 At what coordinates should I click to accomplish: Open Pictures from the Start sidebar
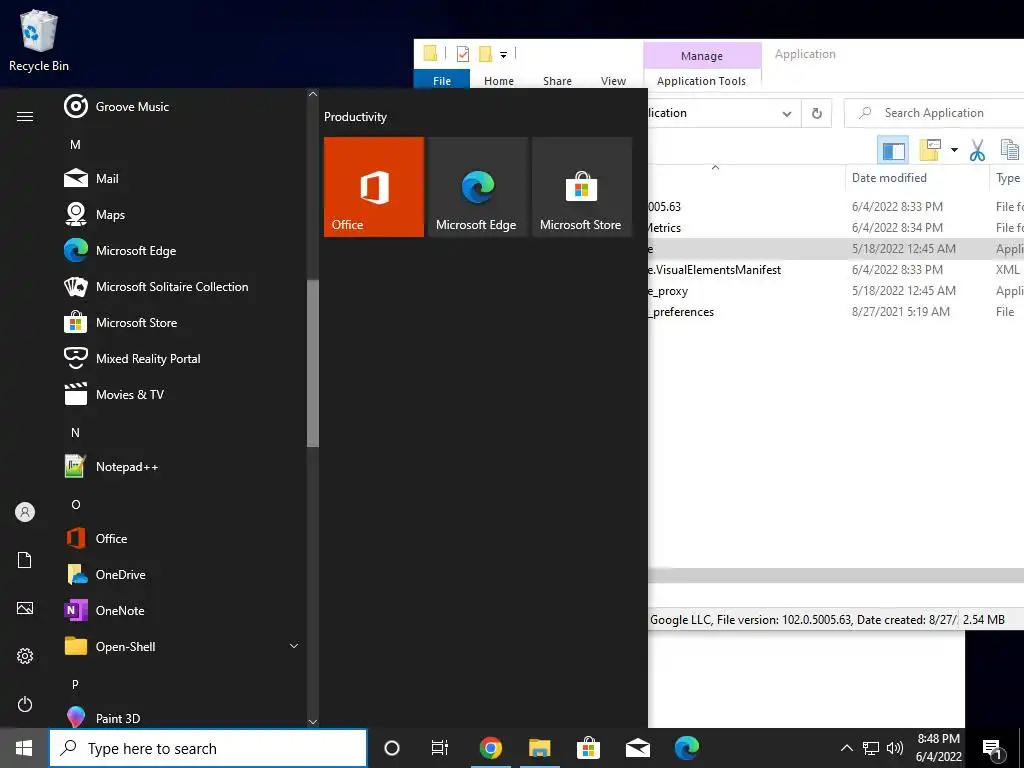(25, 608)
